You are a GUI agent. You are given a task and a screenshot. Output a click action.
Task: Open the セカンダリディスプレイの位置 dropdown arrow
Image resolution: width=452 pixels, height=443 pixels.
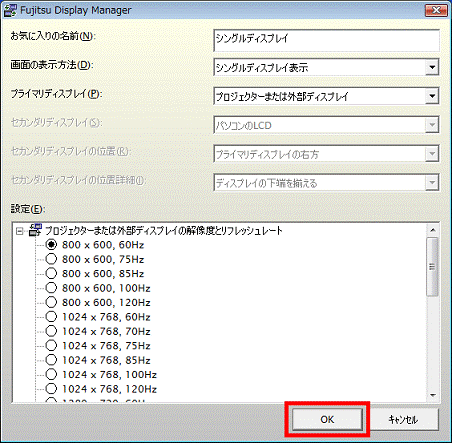pyautogui.click(x=432, y=154)
